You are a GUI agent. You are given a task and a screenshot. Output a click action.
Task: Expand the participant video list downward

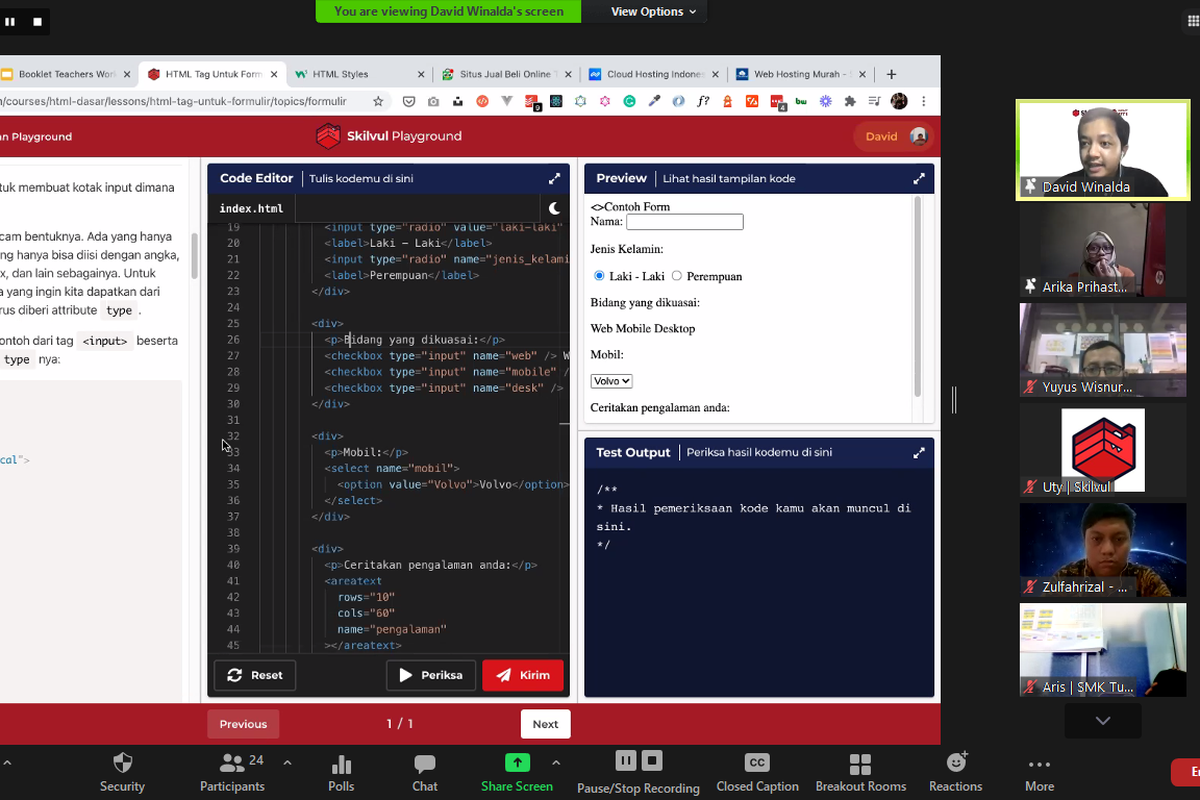[1102, 720]
